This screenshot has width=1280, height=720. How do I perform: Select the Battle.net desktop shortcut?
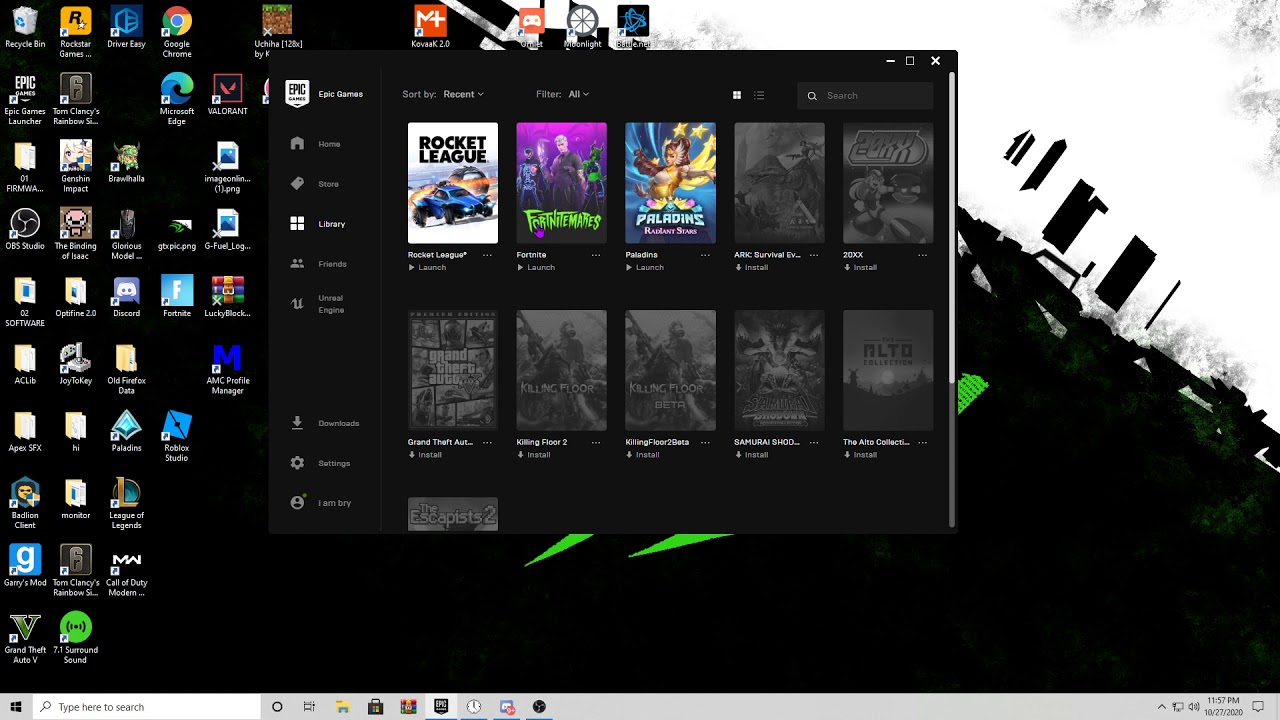(x=633, y=27)
